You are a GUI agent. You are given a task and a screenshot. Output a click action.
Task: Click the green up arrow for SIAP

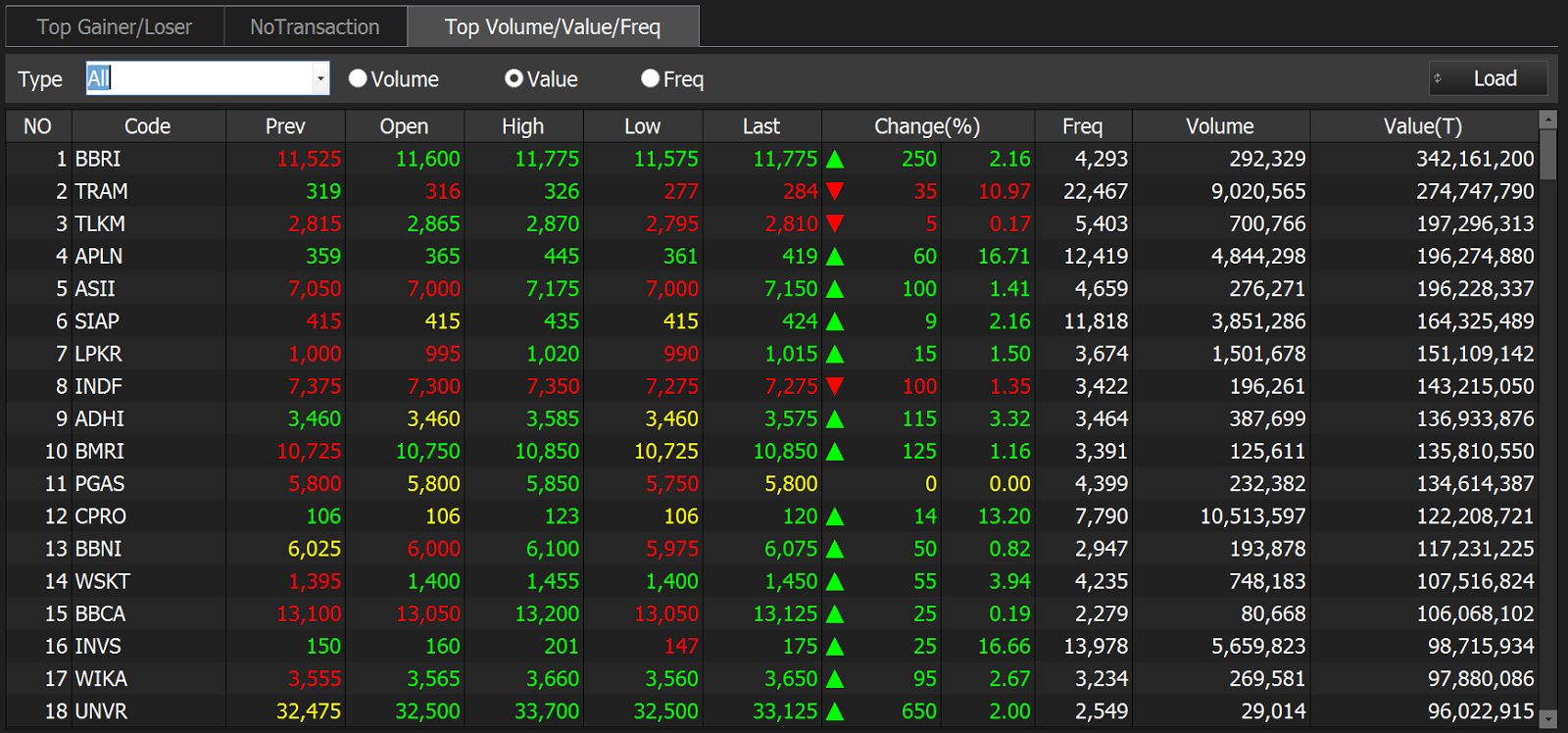click(x=835, y=321)
